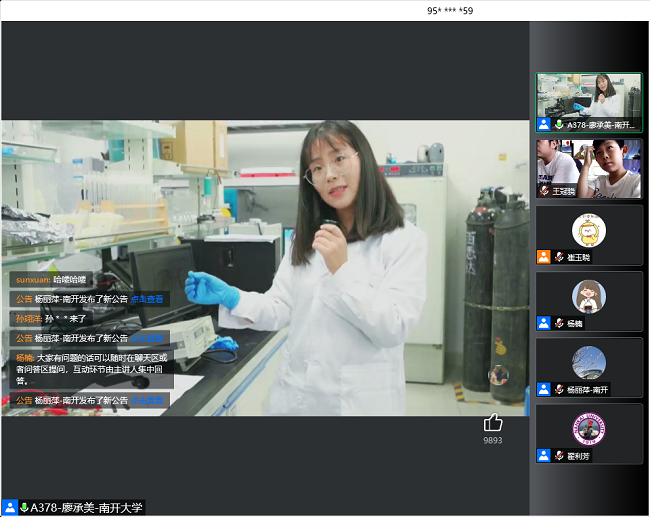The width and height of the screenshot is (650, 517).
Task: Click the muted microphone icon next to 崔玉聪
Action: (559, 257)
